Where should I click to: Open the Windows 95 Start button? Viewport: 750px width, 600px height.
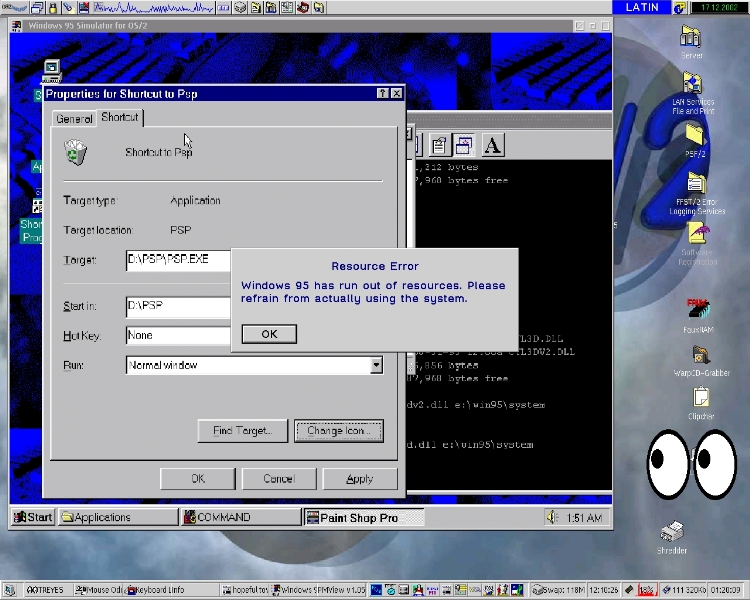click(33, 517)
